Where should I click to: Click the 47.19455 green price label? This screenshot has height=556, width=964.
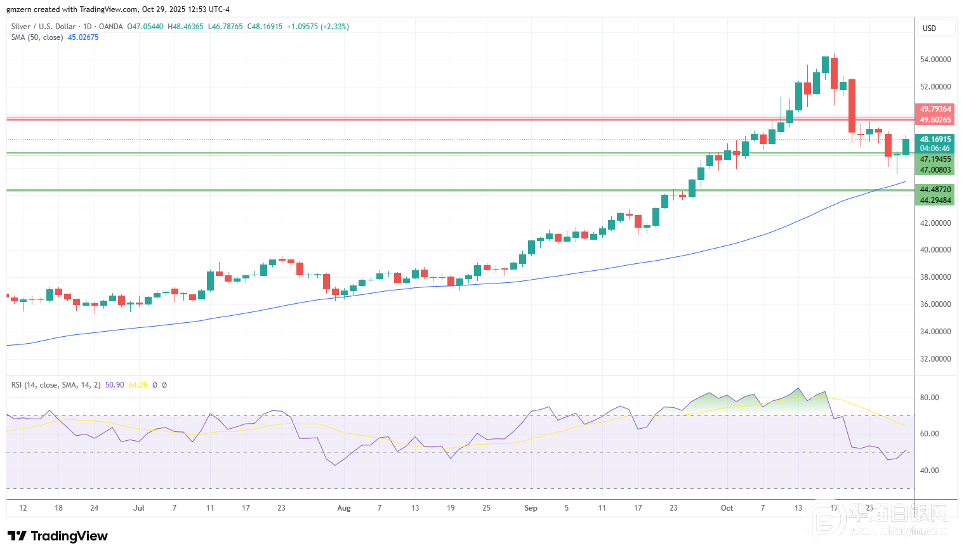click(x=937, y=159)
